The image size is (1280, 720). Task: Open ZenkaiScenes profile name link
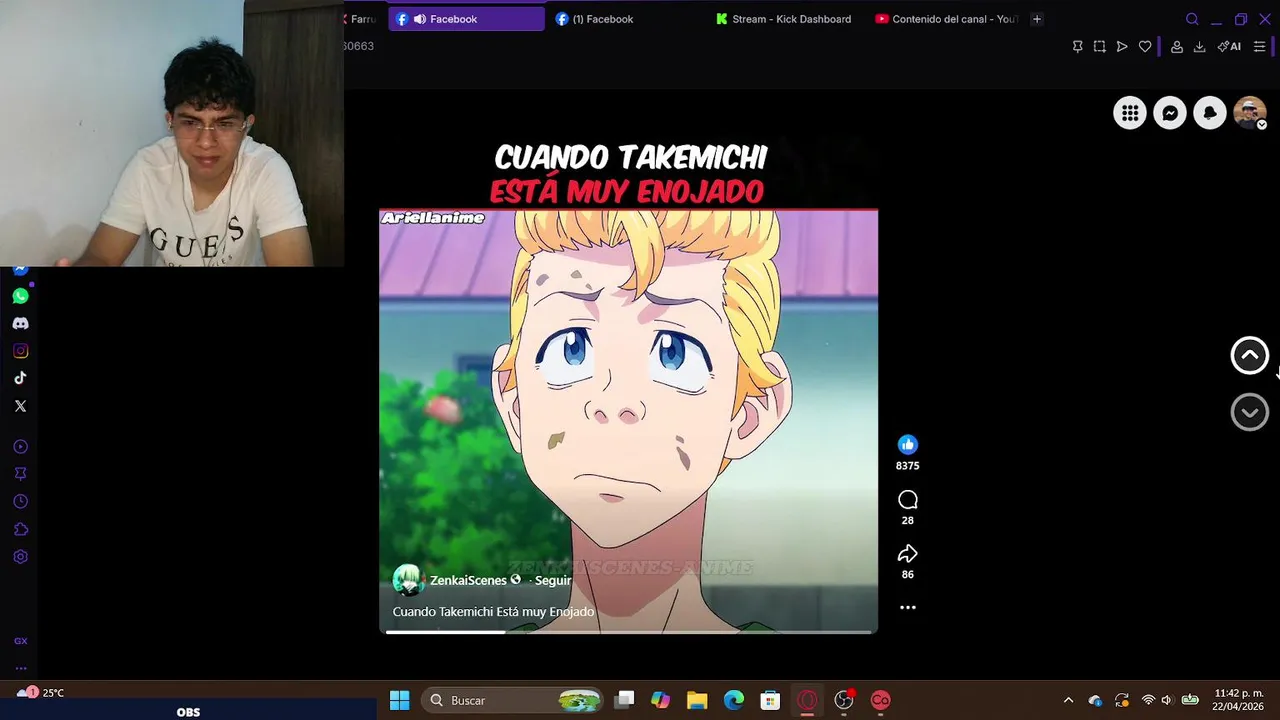click(468, 580)
